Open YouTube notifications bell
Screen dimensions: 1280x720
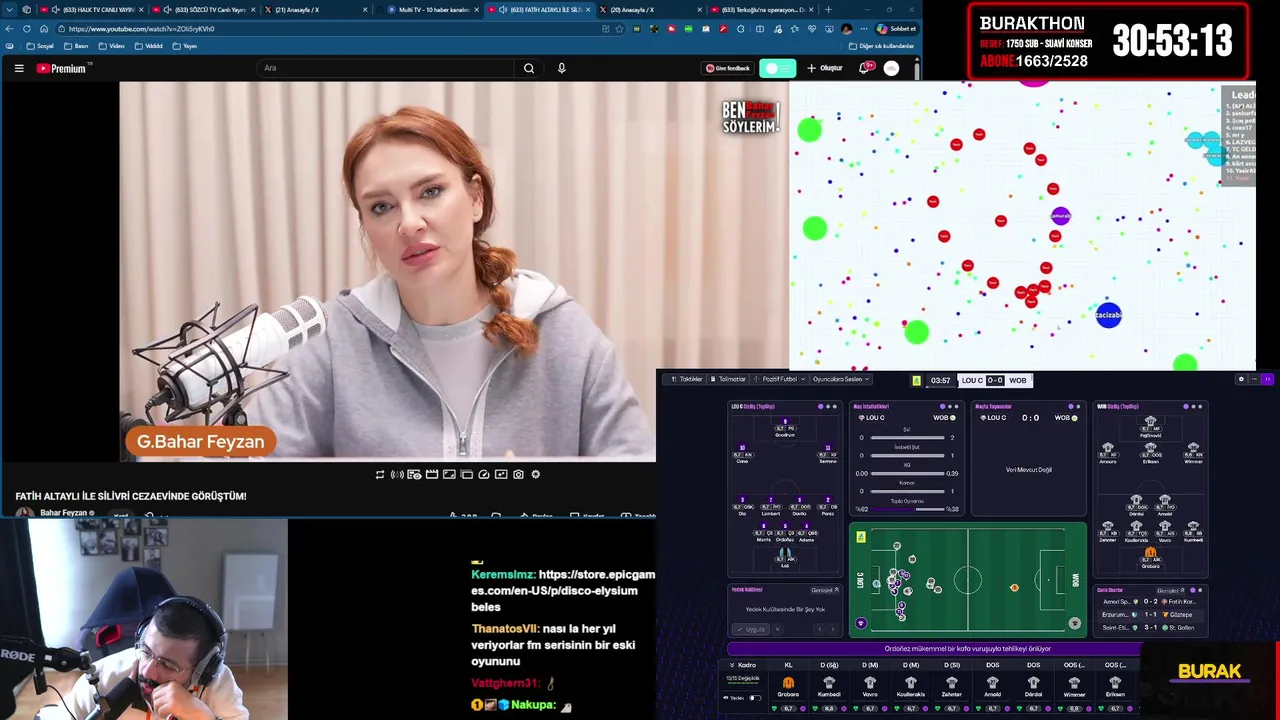click(x=865, y=68)
